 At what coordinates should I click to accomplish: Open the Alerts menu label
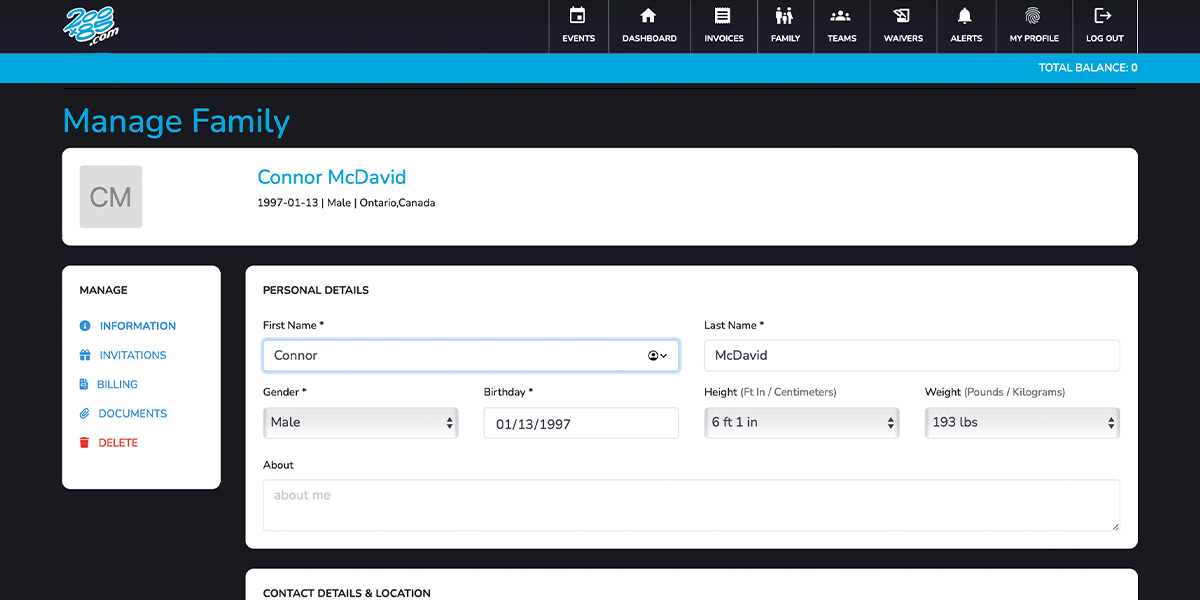(x=966, y=39)
